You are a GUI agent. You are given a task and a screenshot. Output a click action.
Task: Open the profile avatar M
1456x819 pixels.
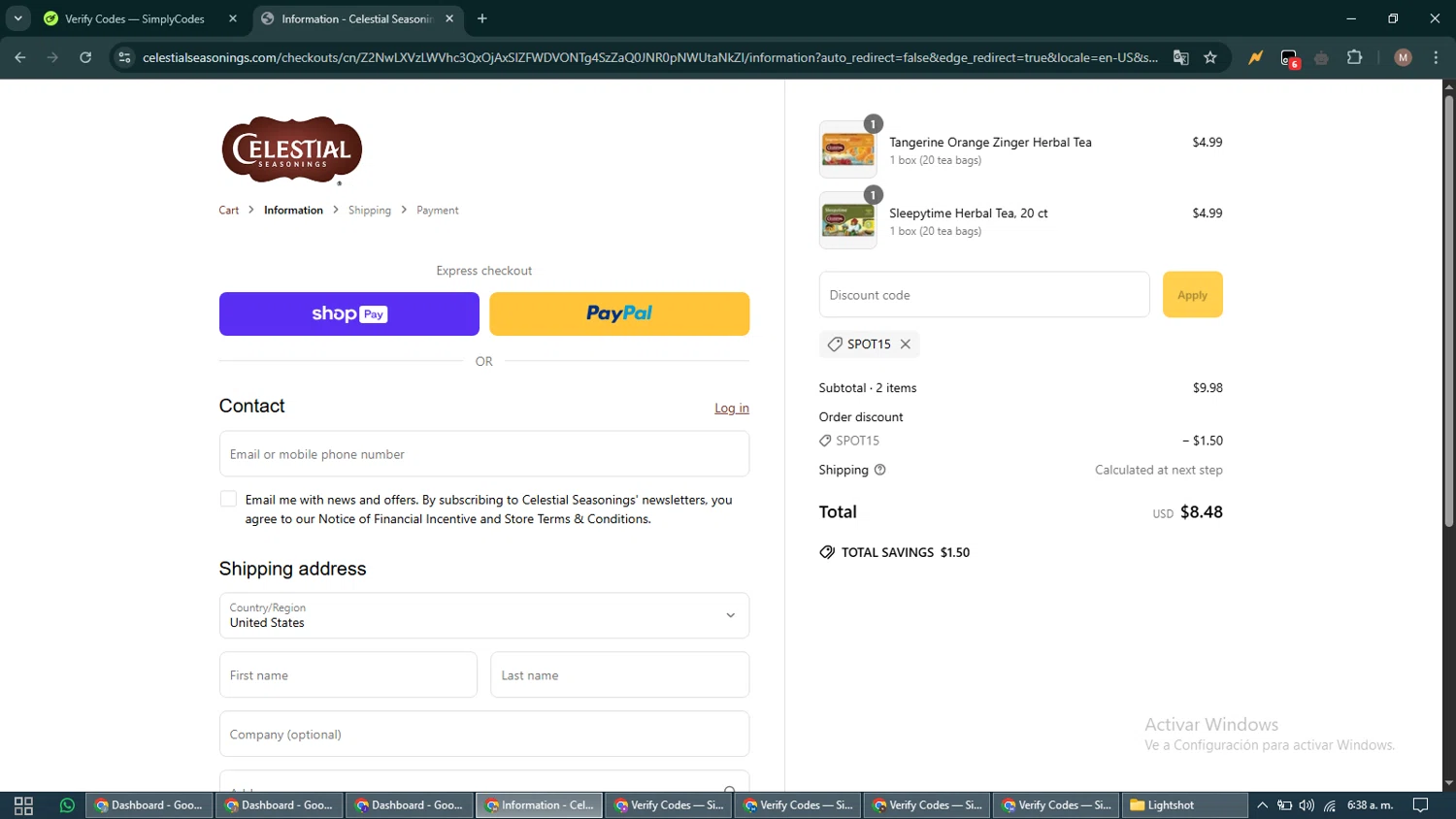pos(1403,57)
